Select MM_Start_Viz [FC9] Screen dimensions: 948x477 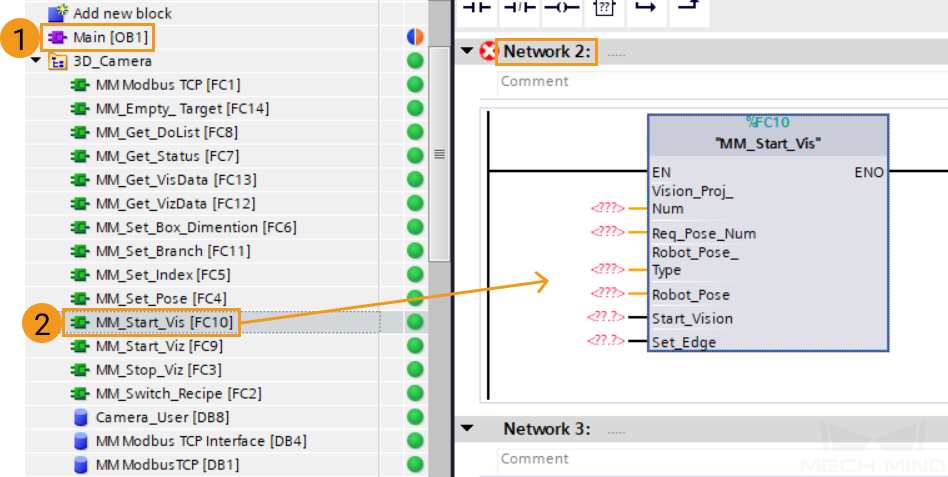click(160, 346)
